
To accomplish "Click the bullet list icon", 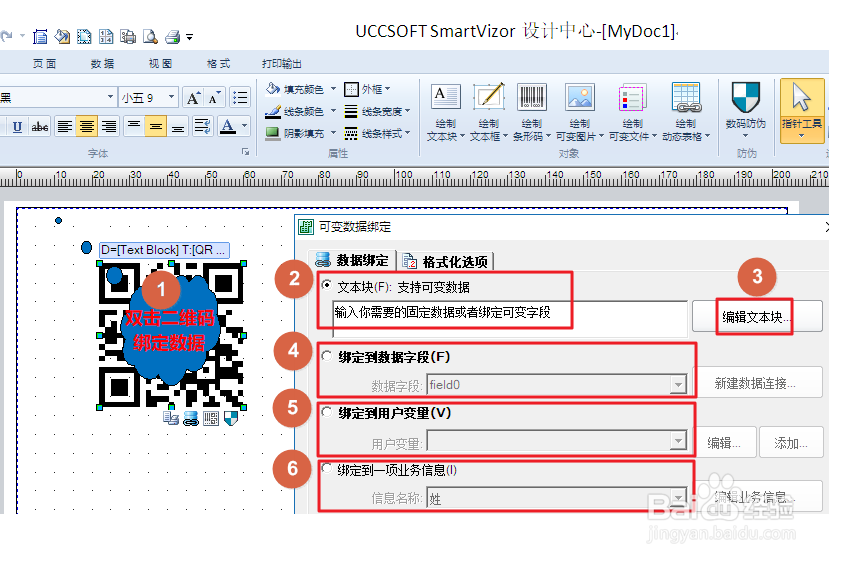I will (x=240, y=97).
